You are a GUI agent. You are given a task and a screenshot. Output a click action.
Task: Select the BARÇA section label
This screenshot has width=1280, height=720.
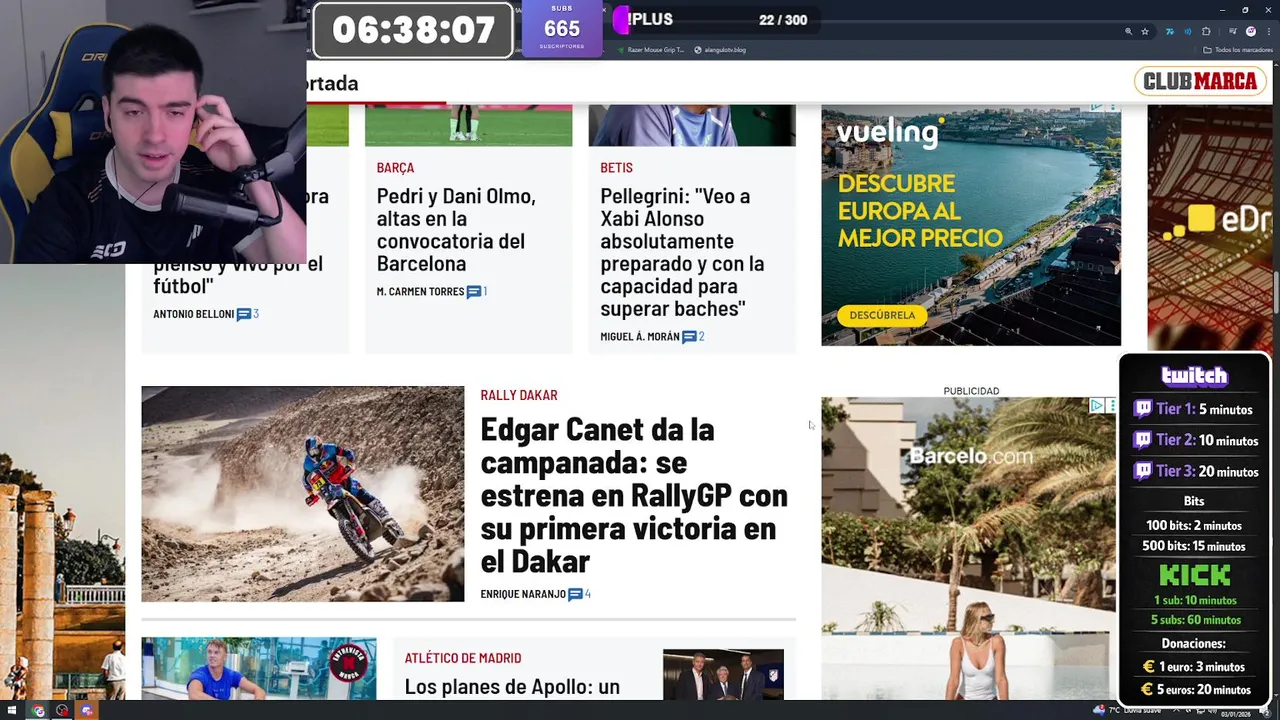pyautogui.click(x=395, y=167)
